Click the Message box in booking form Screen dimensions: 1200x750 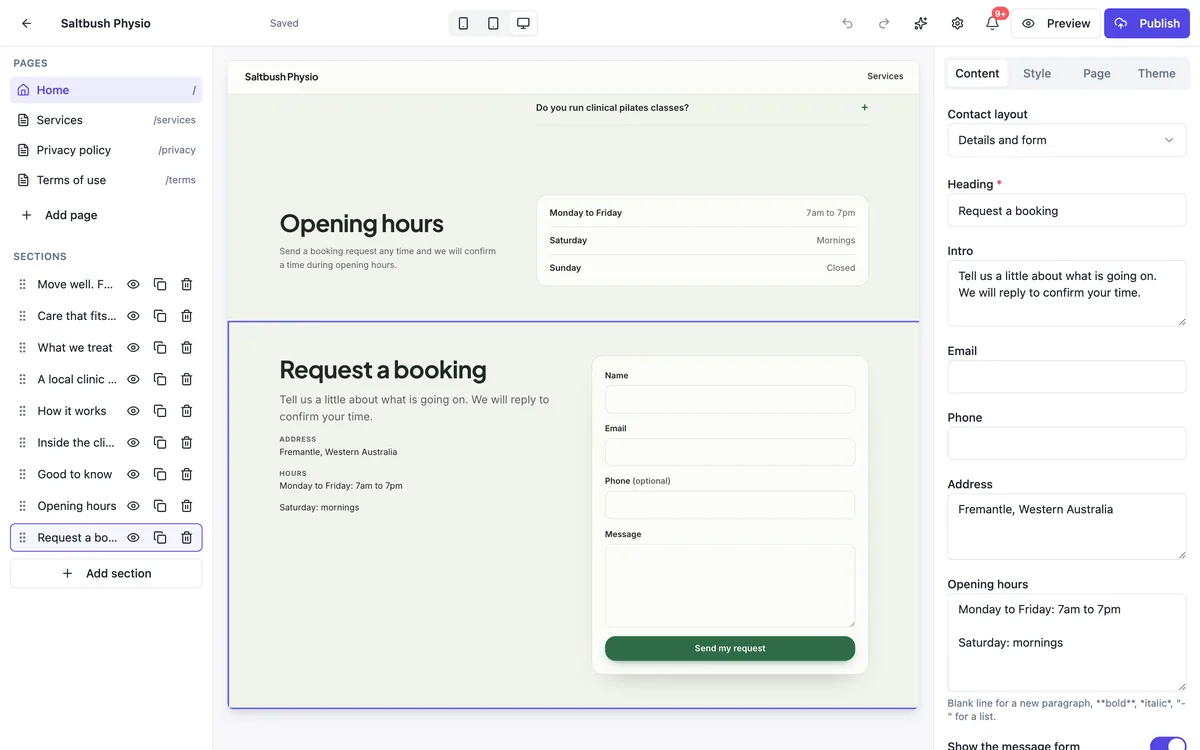tap(730, 586)
